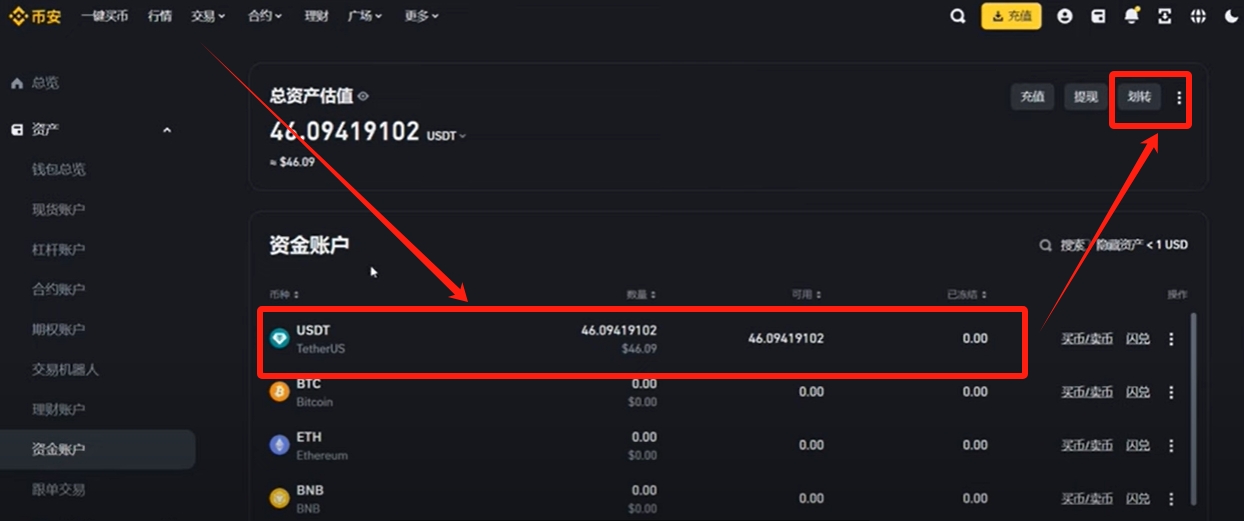Open three-dot menu in ETH row
The height and width of the screenshot is (521, 1244).
pyautogui.click(x=1171, y=445)
